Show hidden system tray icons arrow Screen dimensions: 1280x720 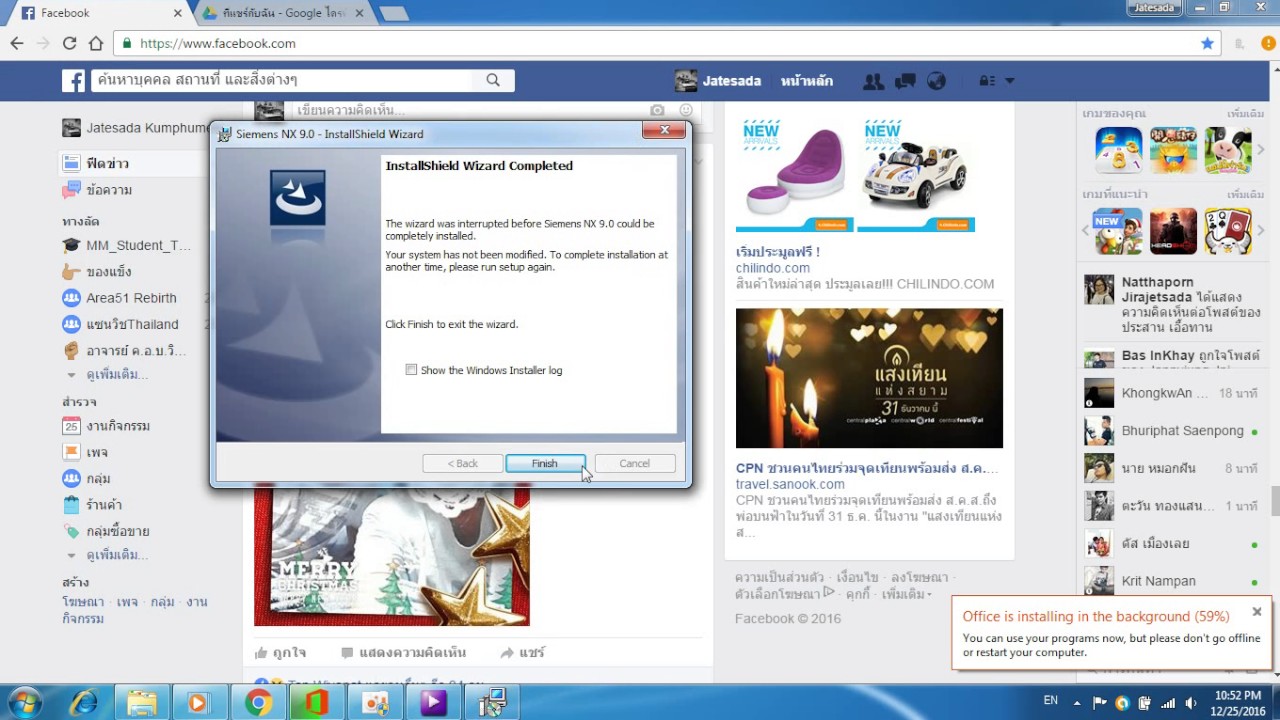pyautogui.click(x=1076, y=703)
